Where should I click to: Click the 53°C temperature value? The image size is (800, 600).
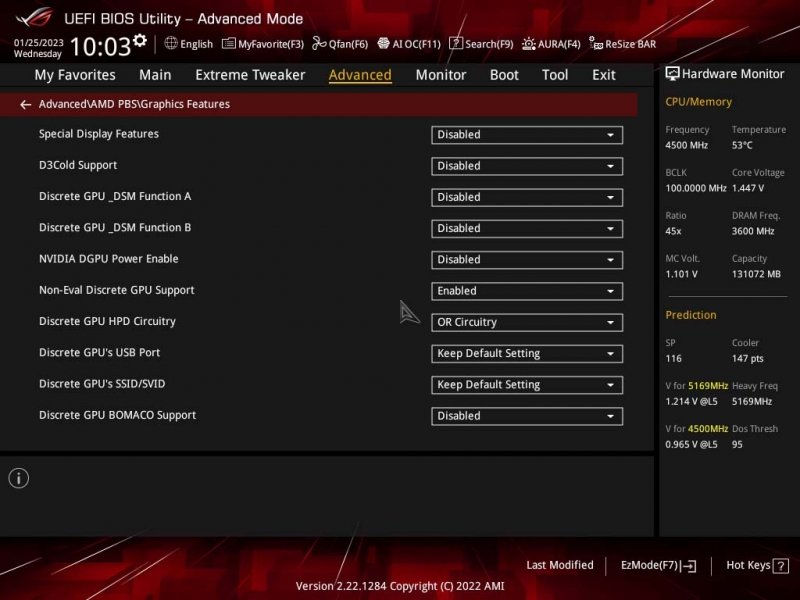742,145
